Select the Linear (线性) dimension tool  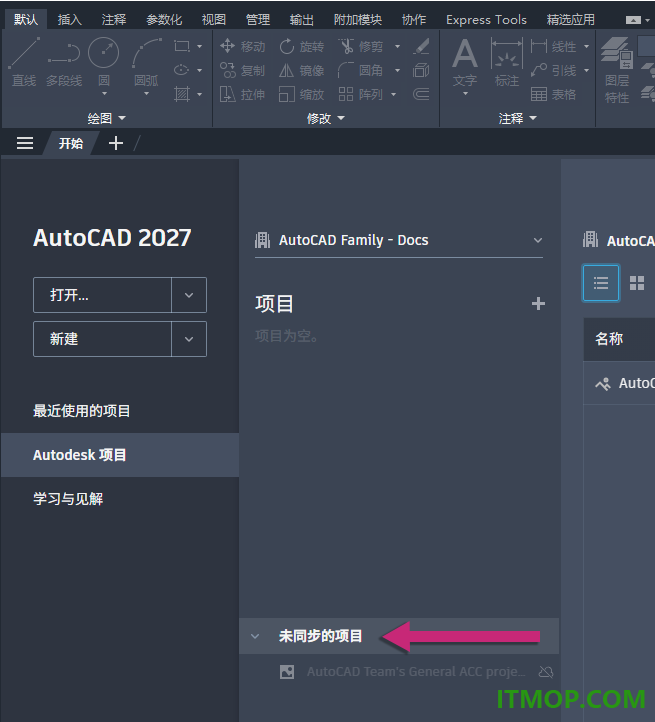click(553, 47)
